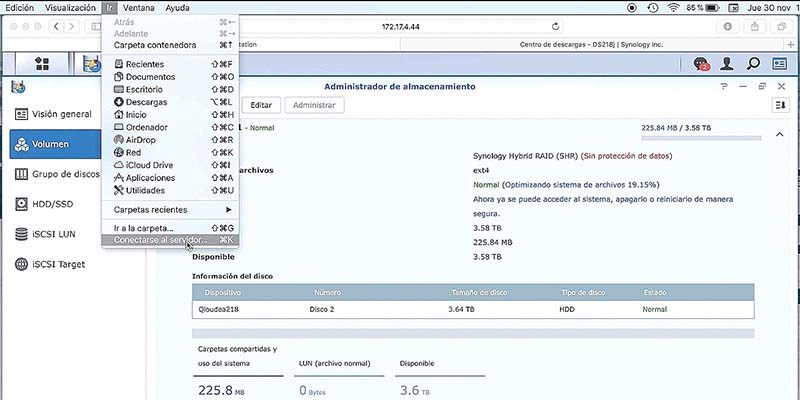
Task: Choose Escritorio in the Ir menu
Action: 170,89
